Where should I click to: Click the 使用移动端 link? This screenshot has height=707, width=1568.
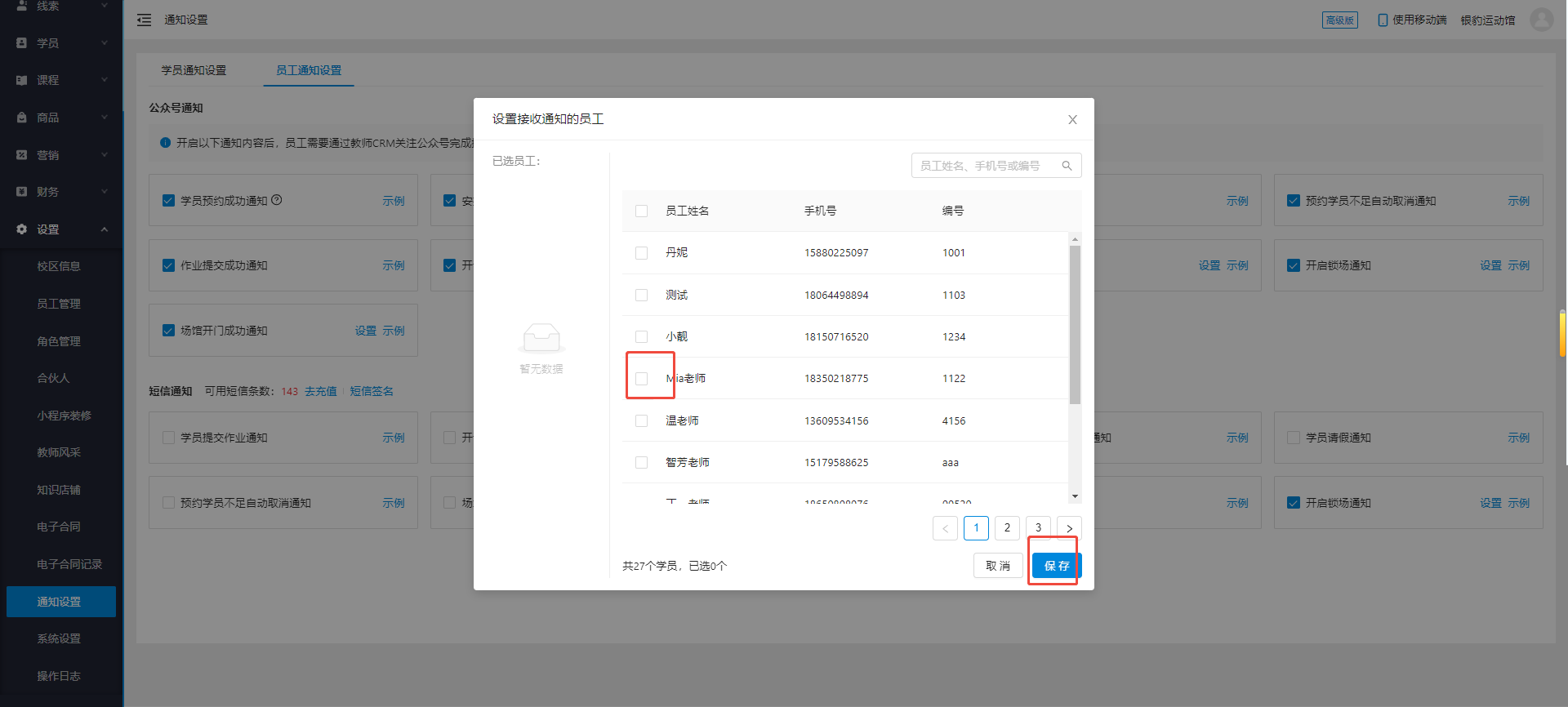(x=1419, y=20)
